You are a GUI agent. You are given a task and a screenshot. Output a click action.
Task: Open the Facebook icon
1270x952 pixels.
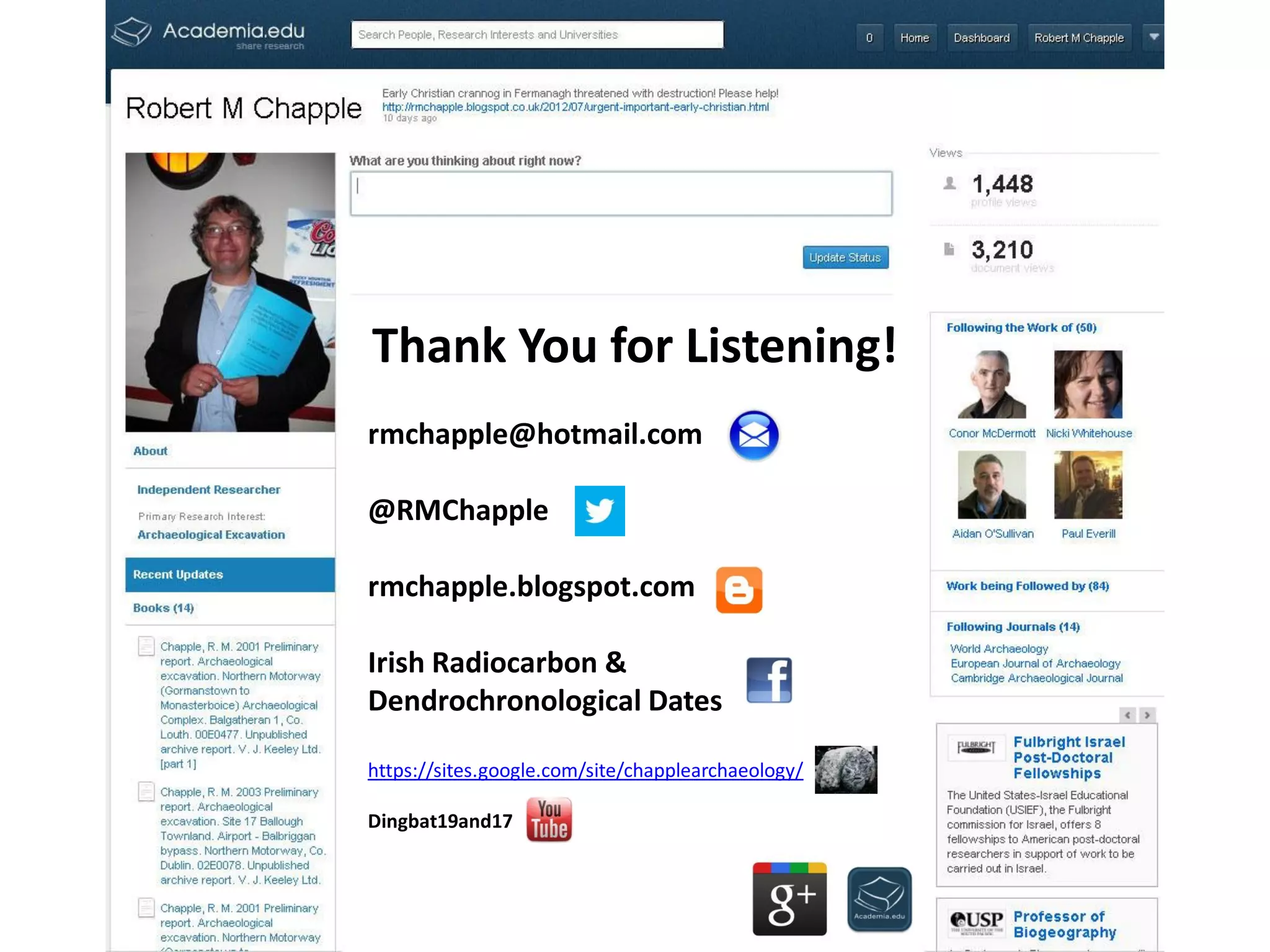pos(769,680)
